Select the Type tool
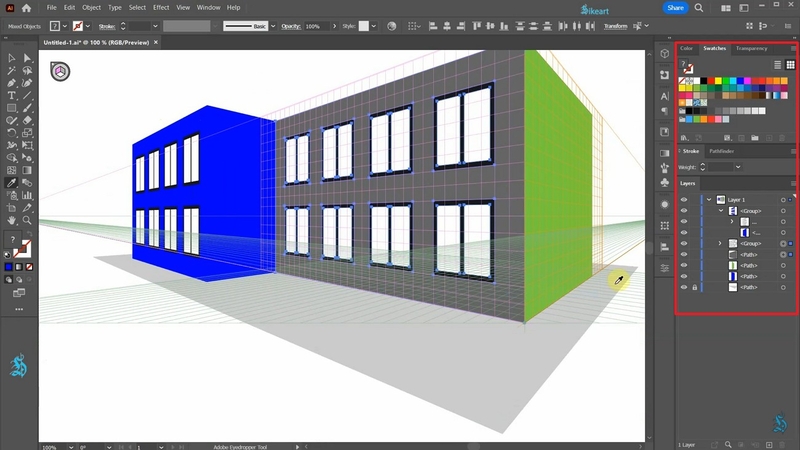Screen dimensions: 800x450 [11, 95]
